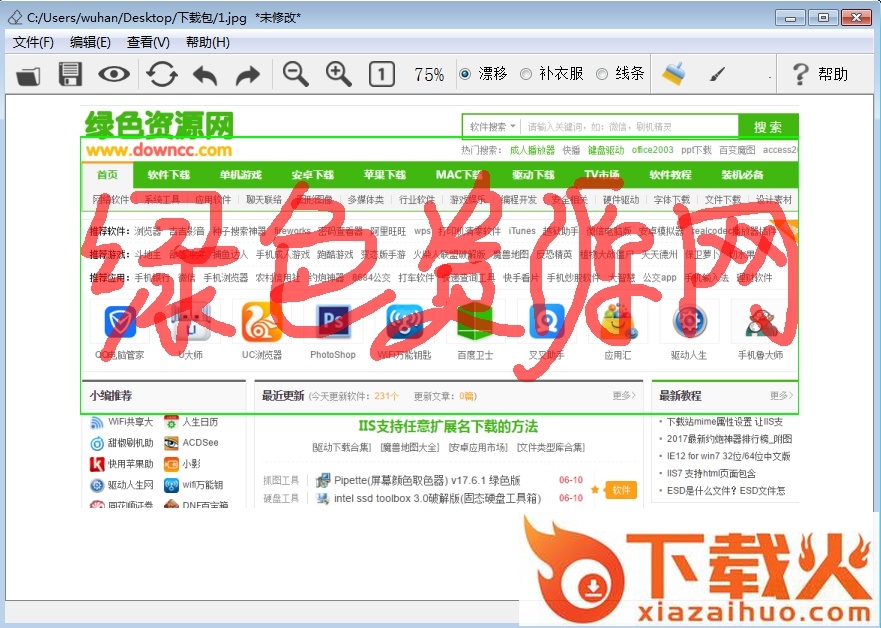Image resolution: width=881 pixels, height=628 pixels.
Task: Open help with the question mark 帮助 button
Action: pos(820,74)
